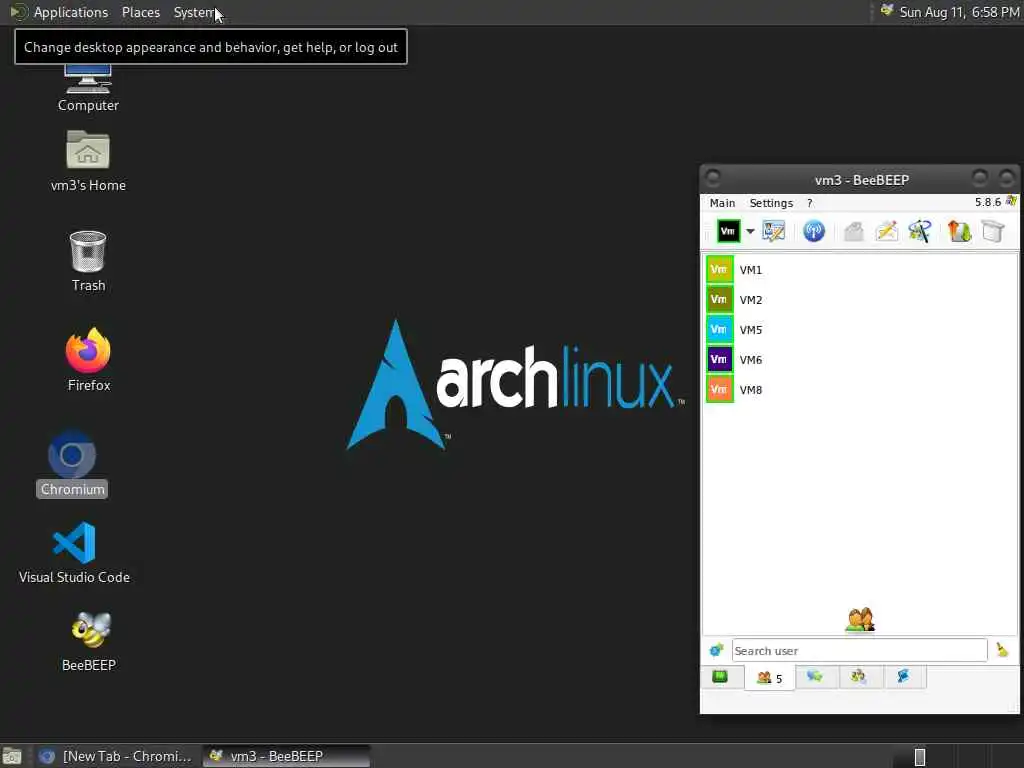Open the System menu in top panel

coord(194,12)
